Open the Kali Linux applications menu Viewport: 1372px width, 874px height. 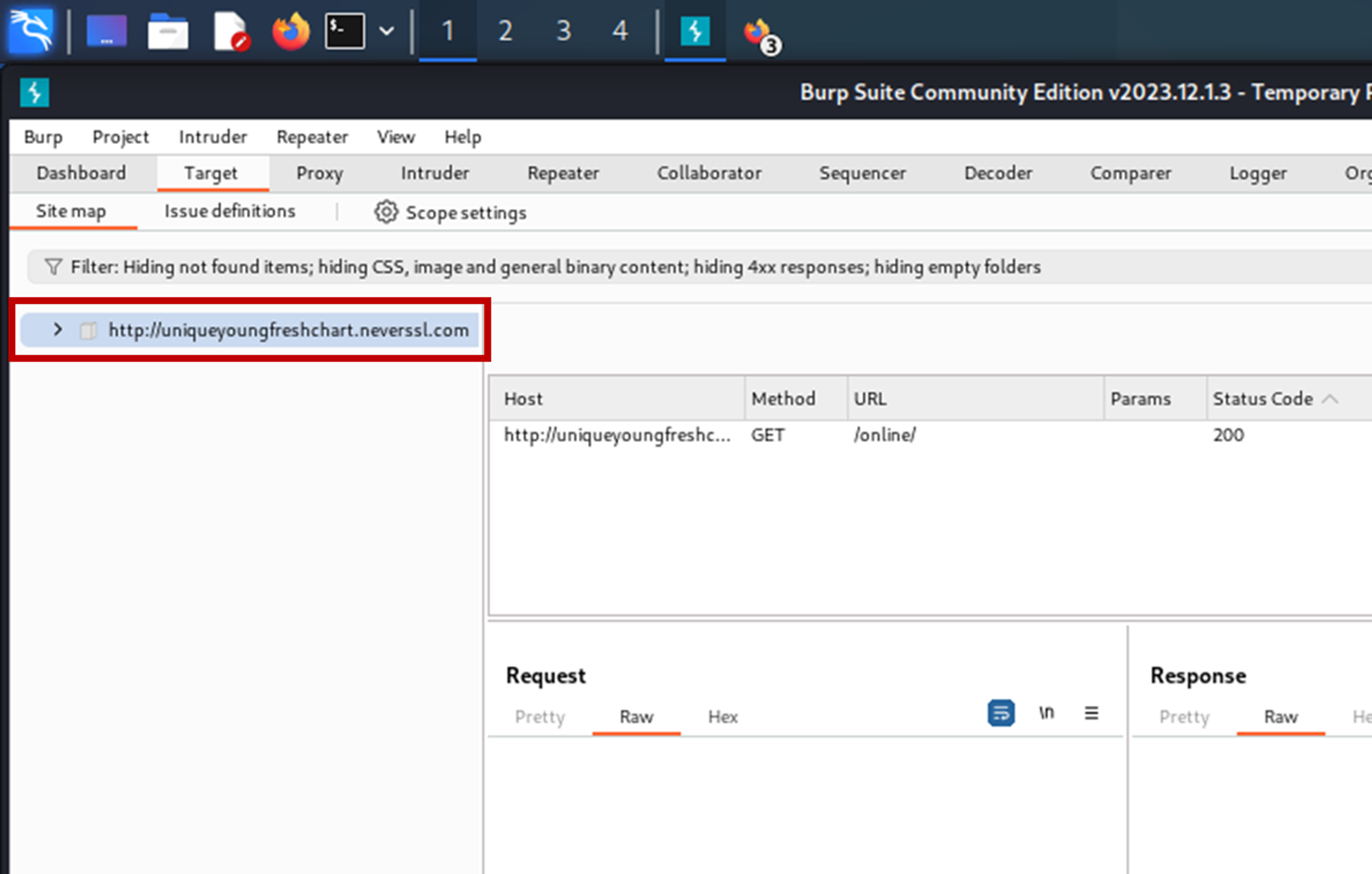click(x=32, y=31)
